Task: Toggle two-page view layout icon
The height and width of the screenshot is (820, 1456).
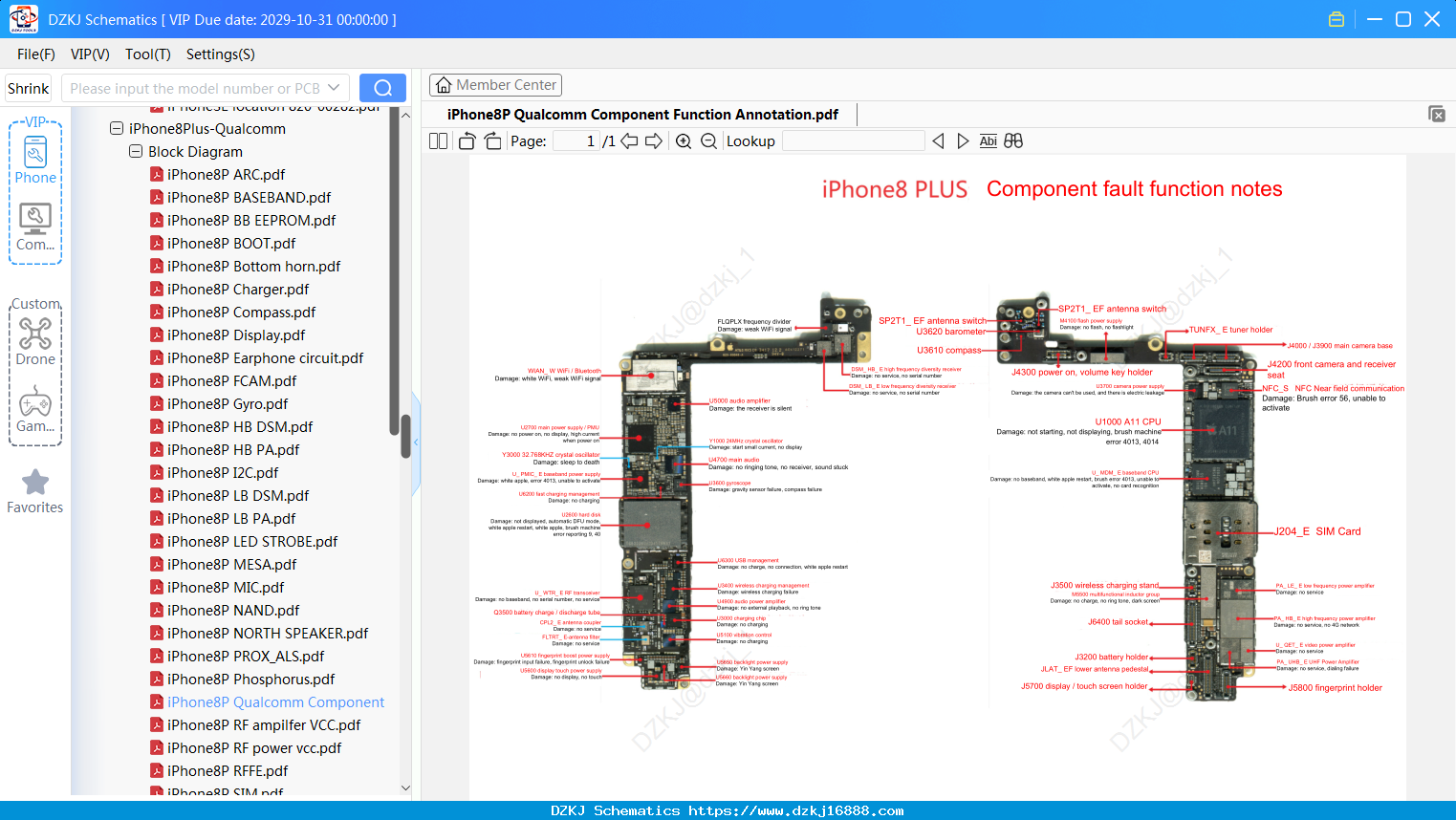Action: tap(438, 141)
